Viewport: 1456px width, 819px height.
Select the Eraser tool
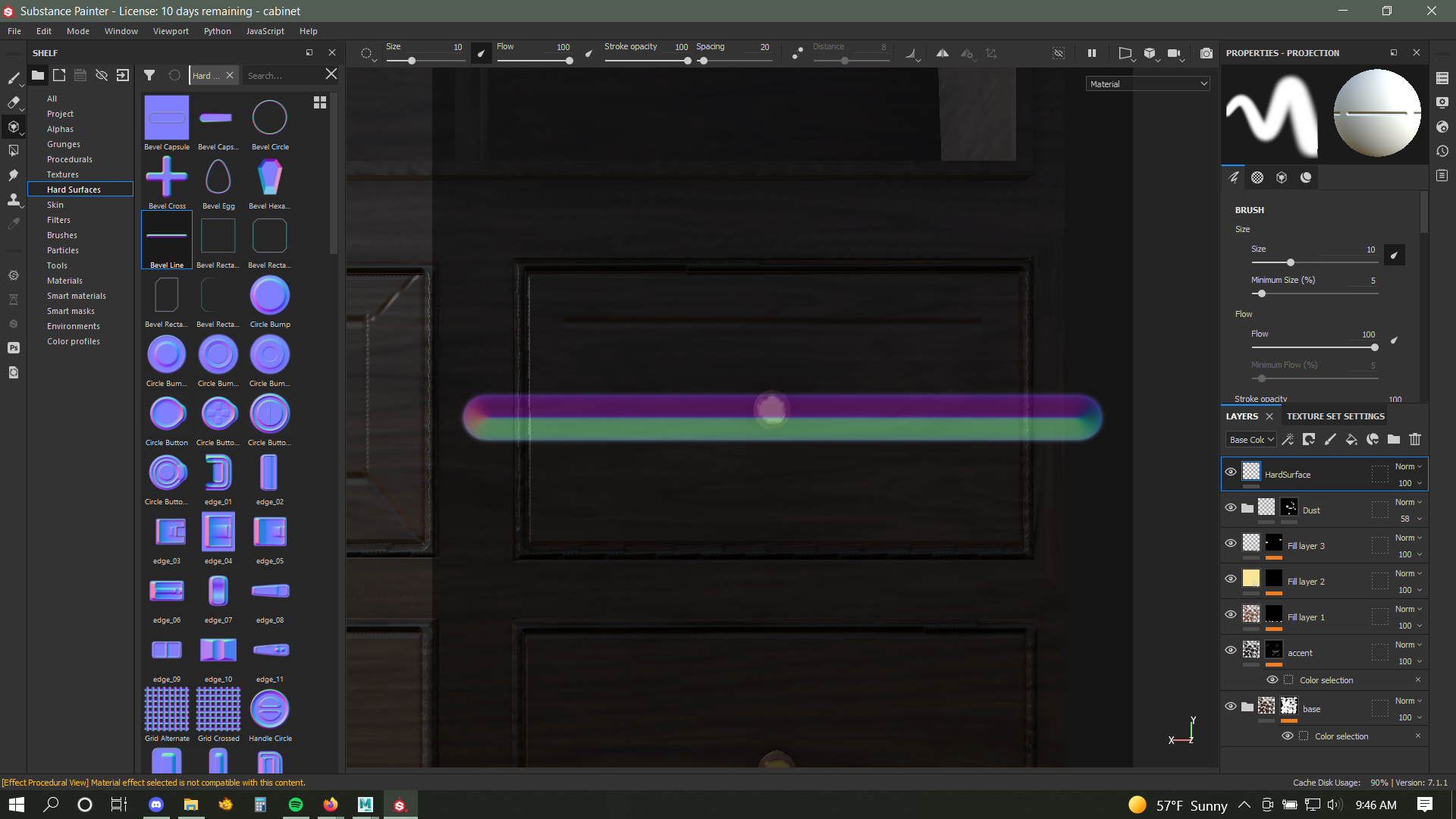(x=14, y=102)
